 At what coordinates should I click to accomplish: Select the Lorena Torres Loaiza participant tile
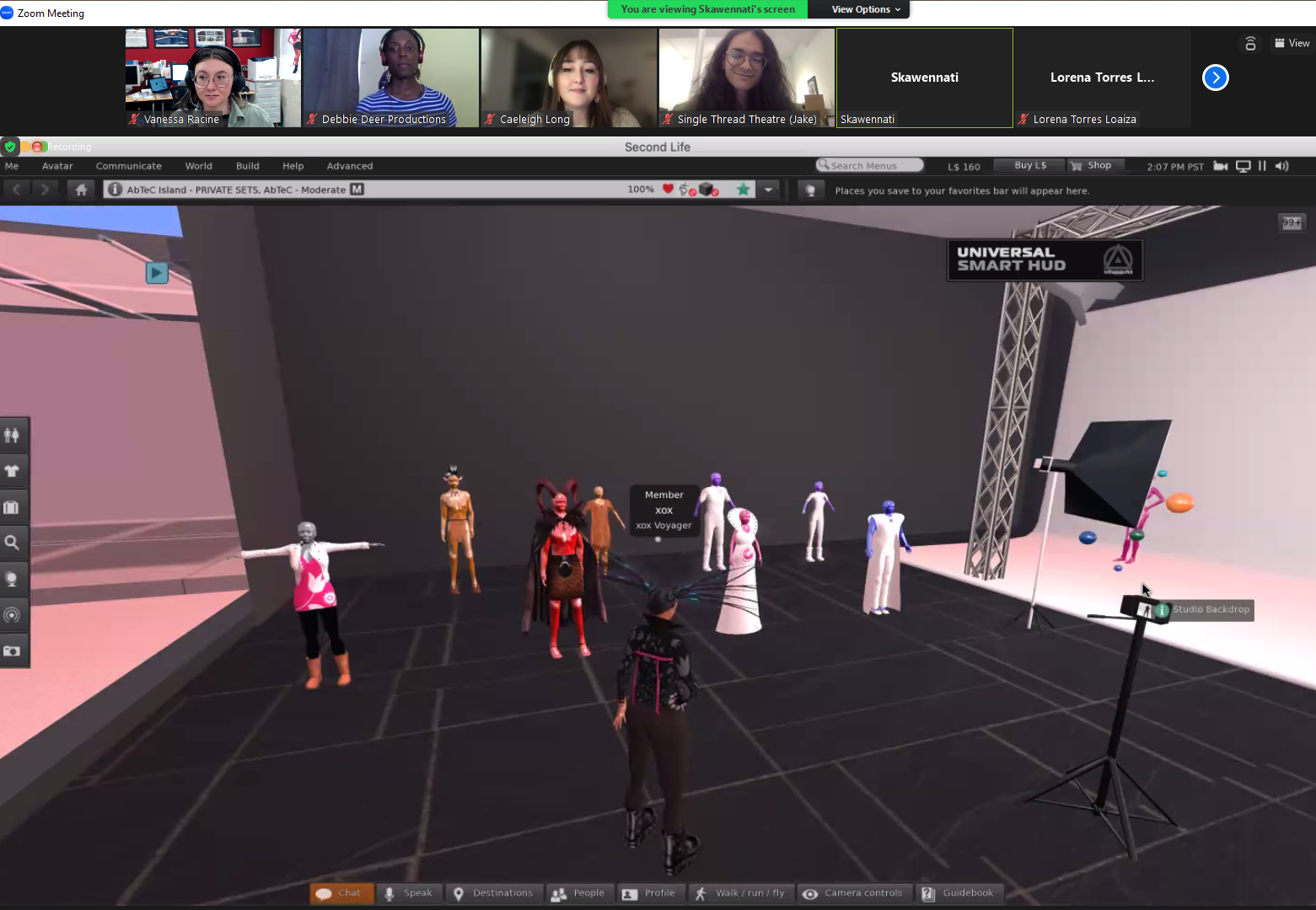(1103, 78)
